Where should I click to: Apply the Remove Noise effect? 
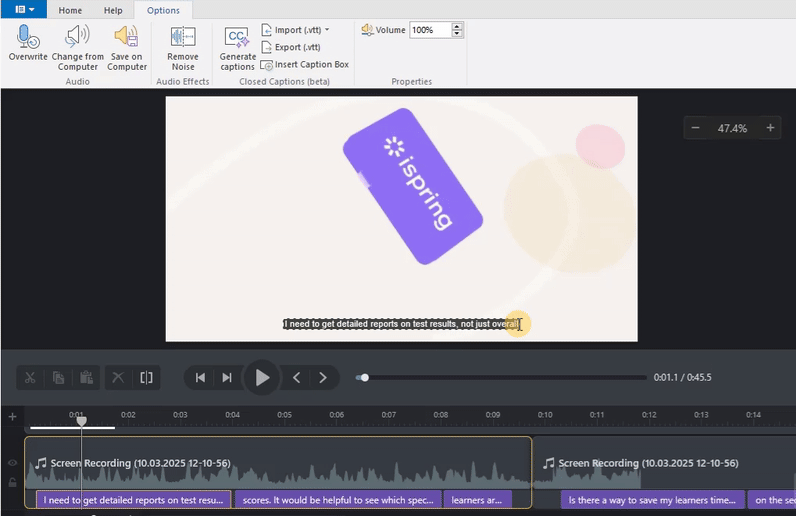[x=183, y=38]
